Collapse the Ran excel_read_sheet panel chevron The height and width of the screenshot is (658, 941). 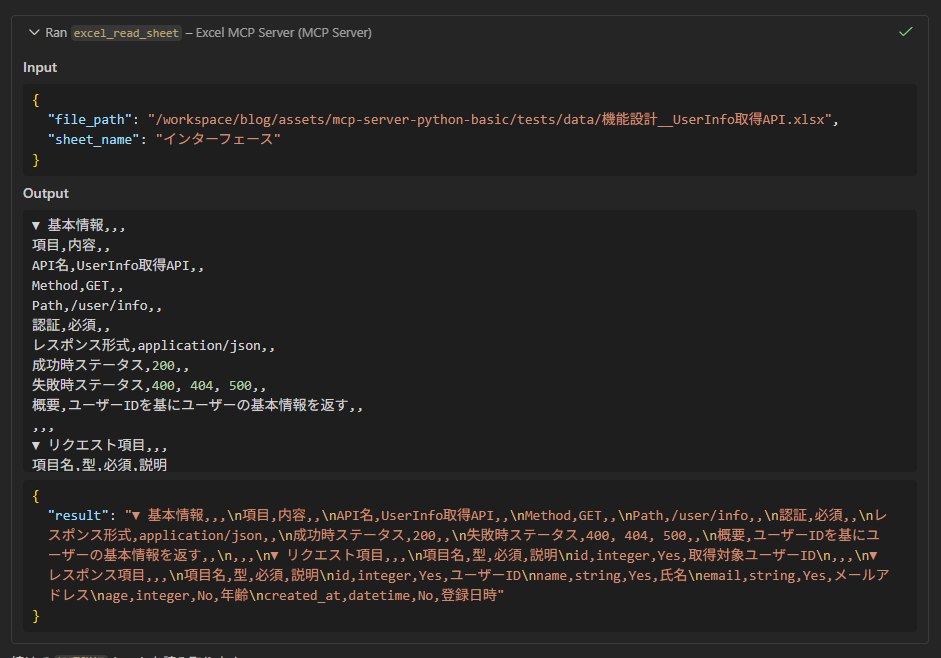tap(35, 32)
